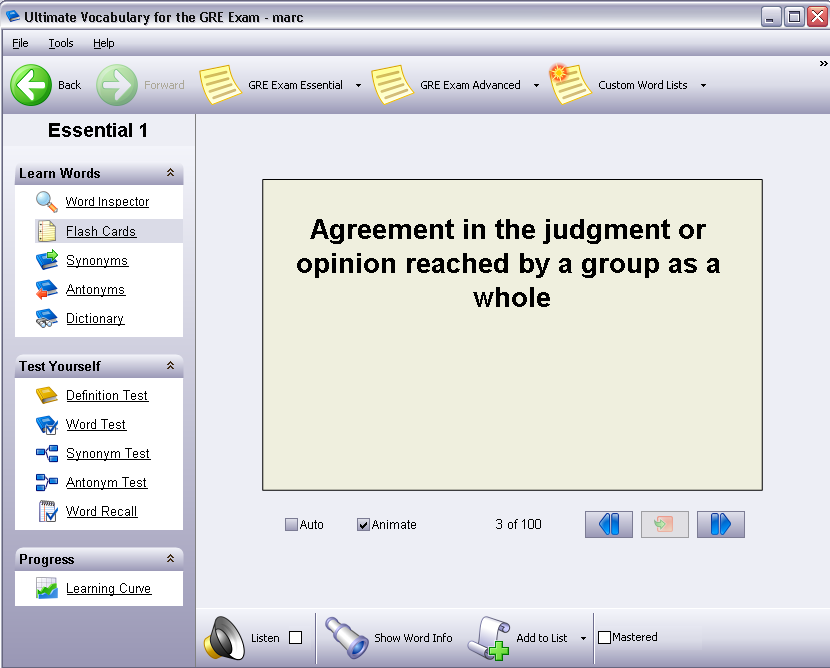Expand the GRE Exam Essential dropdown arrow
830x668 pixels.
358,85
